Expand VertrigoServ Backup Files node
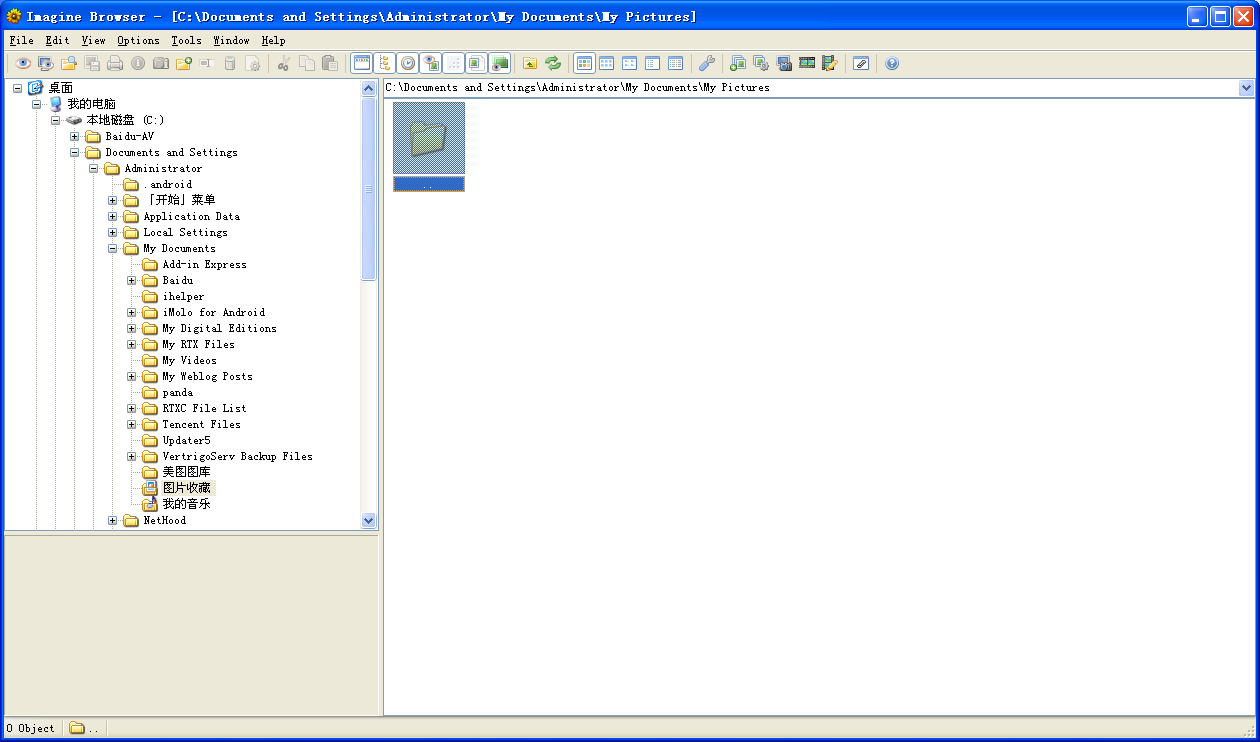1260x742 pixels. (132, 457)
